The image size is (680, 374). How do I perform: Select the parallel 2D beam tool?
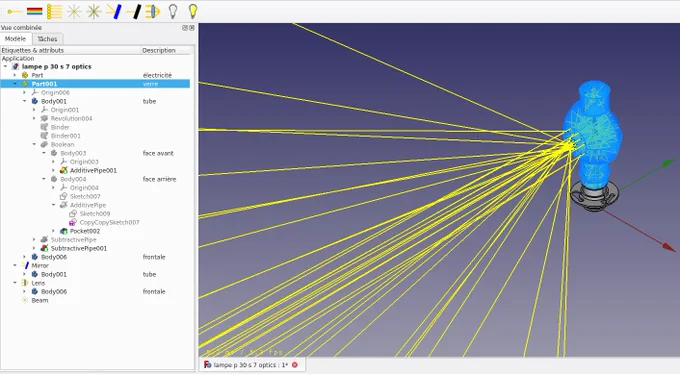54,11
